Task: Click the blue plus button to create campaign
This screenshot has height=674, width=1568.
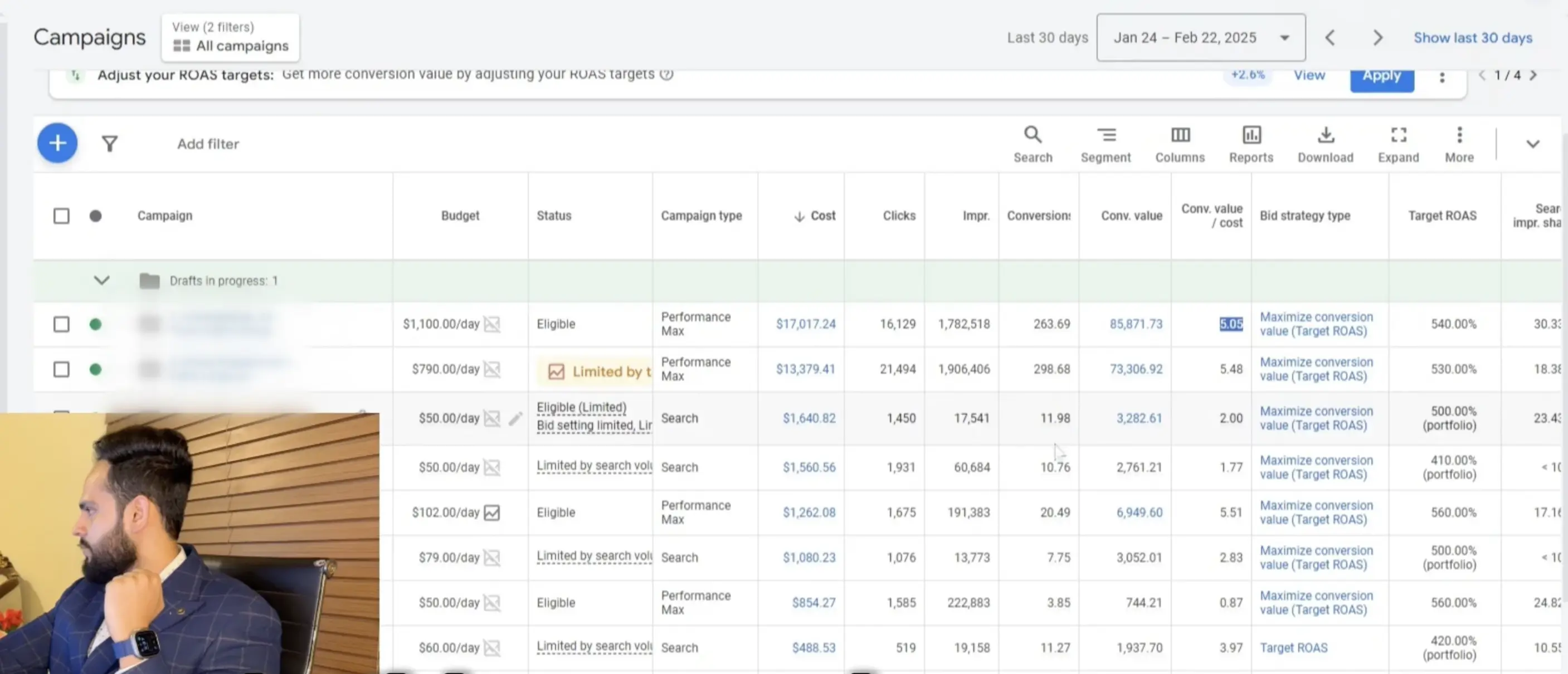Action: point(57,143)
